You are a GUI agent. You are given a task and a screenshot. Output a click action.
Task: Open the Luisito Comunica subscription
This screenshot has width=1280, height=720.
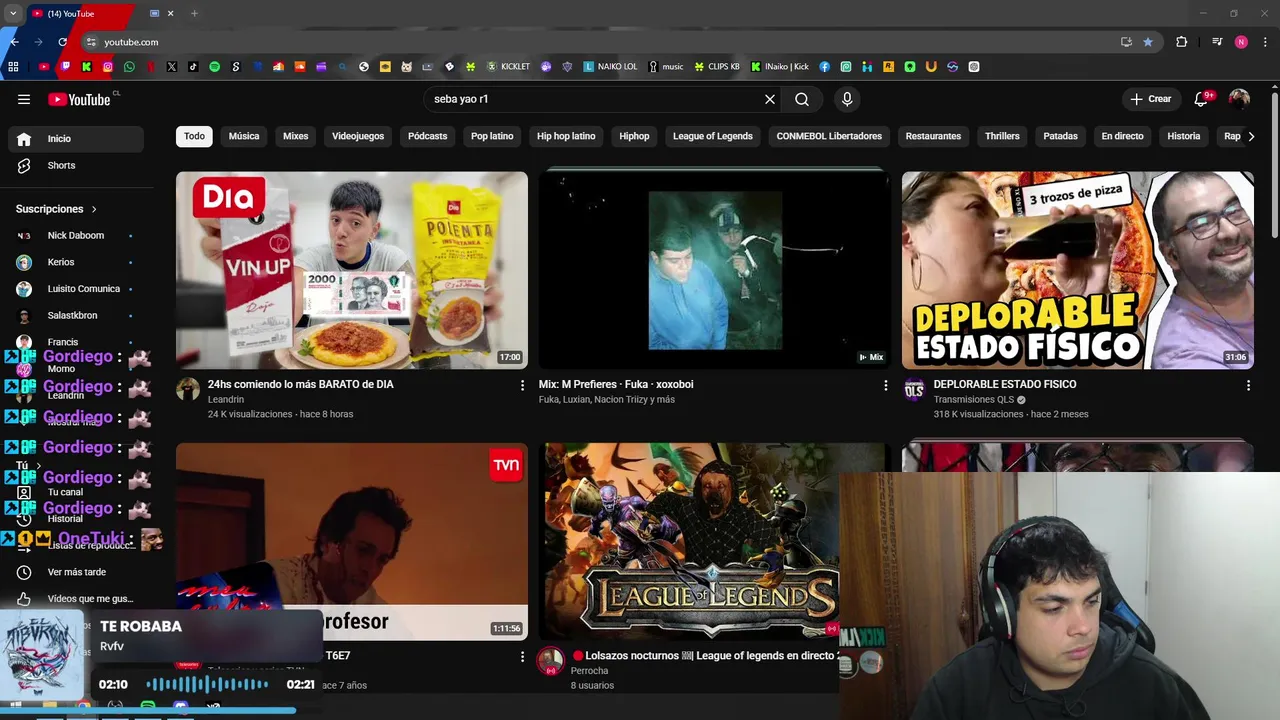point(76,289)
